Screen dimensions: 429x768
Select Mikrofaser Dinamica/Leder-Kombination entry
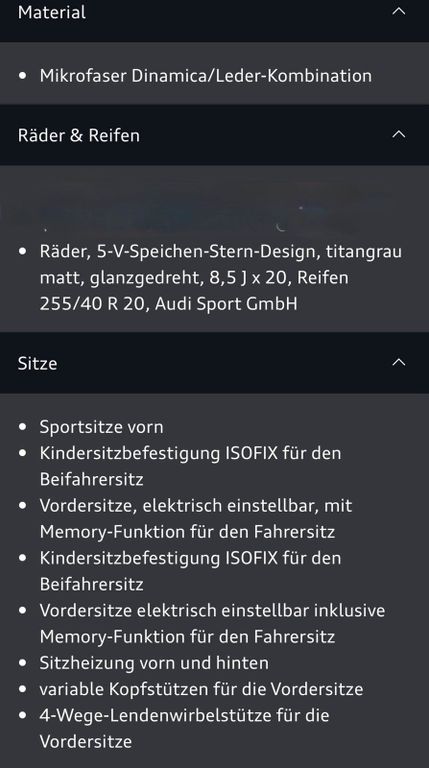(206, 75)
